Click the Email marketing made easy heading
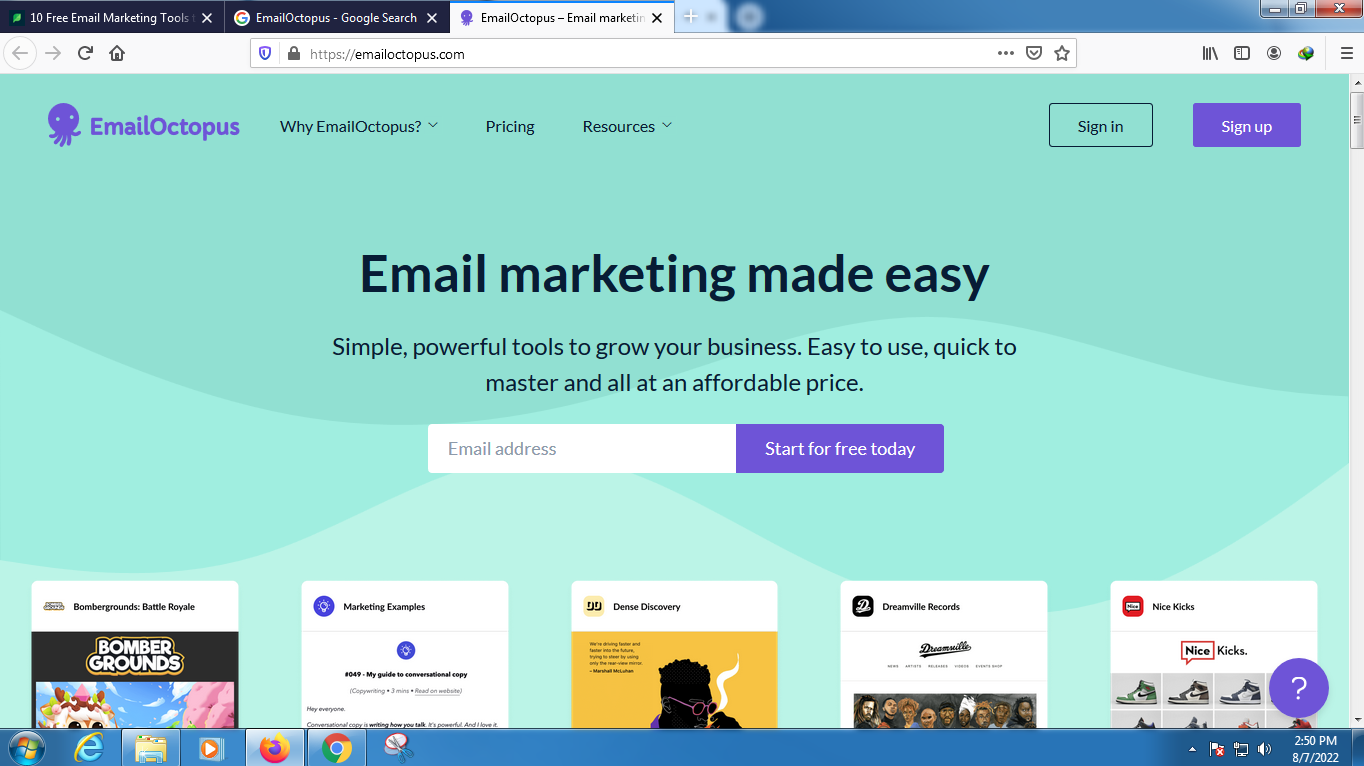The width and height of the screenshot is (1364, 766). (674, 273)
